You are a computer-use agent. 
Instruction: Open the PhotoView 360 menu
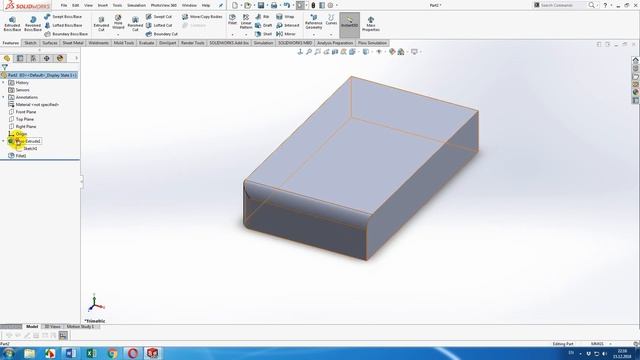164,5
